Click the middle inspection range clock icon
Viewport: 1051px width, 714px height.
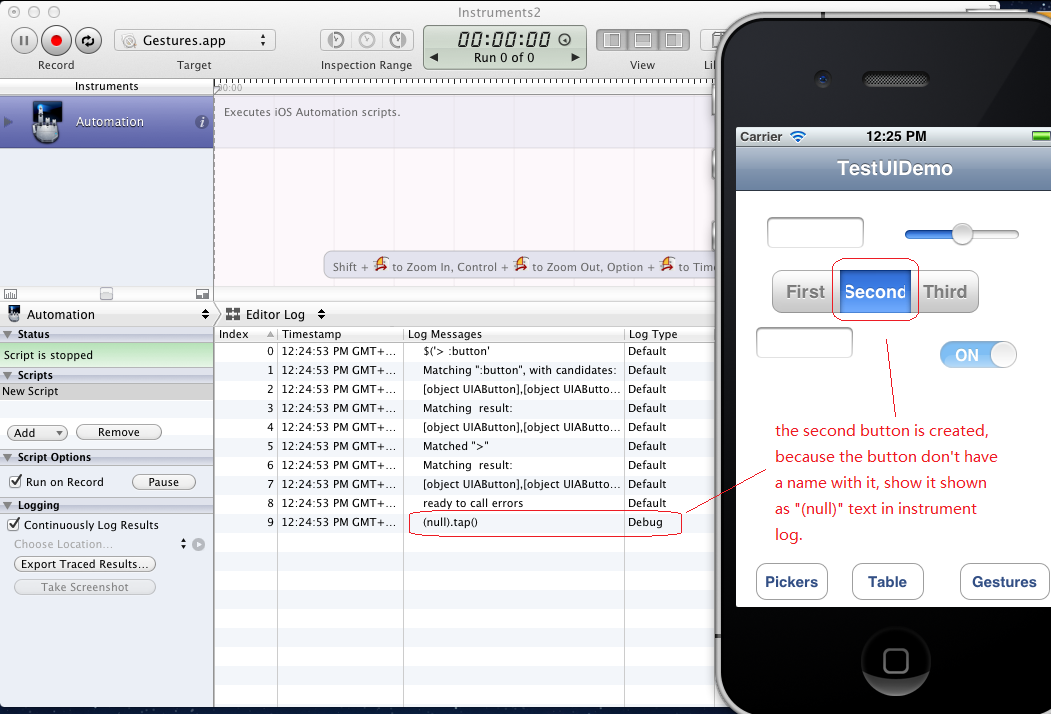point(367,40)
